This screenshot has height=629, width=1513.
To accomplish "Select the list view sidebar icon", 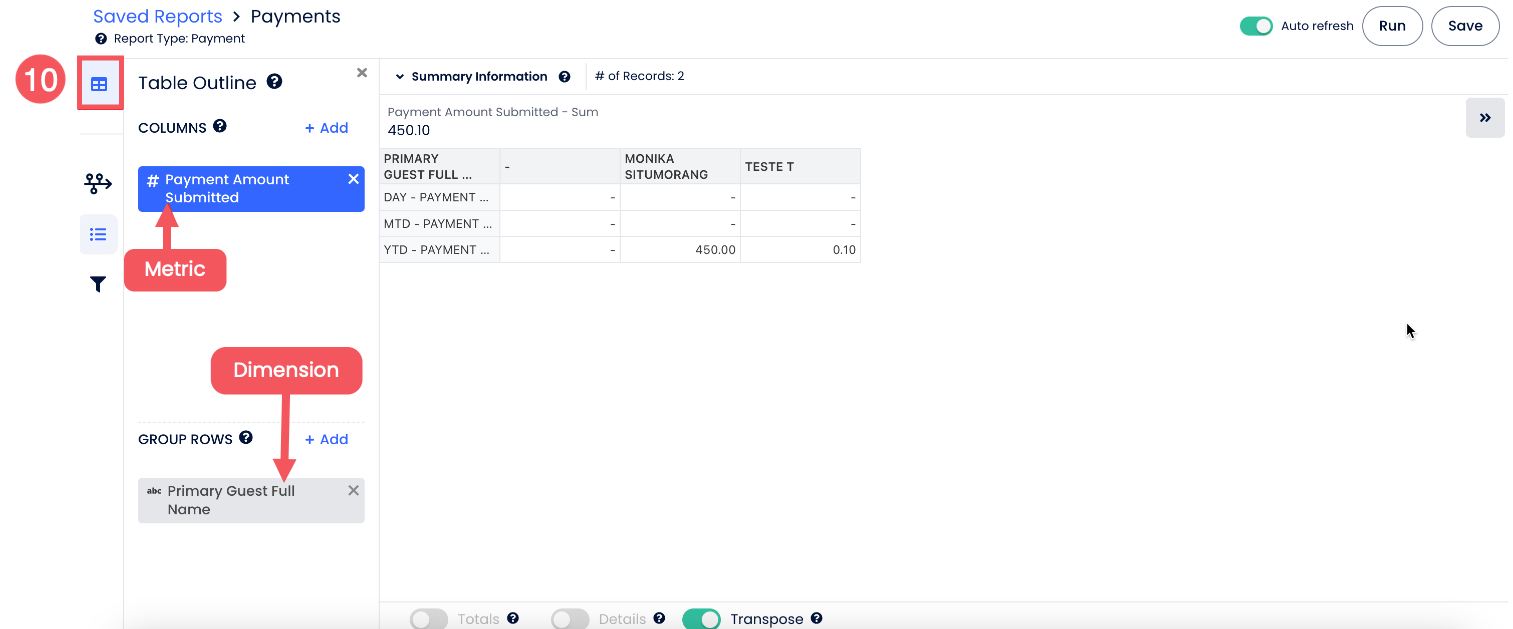I will click(98, 234).
